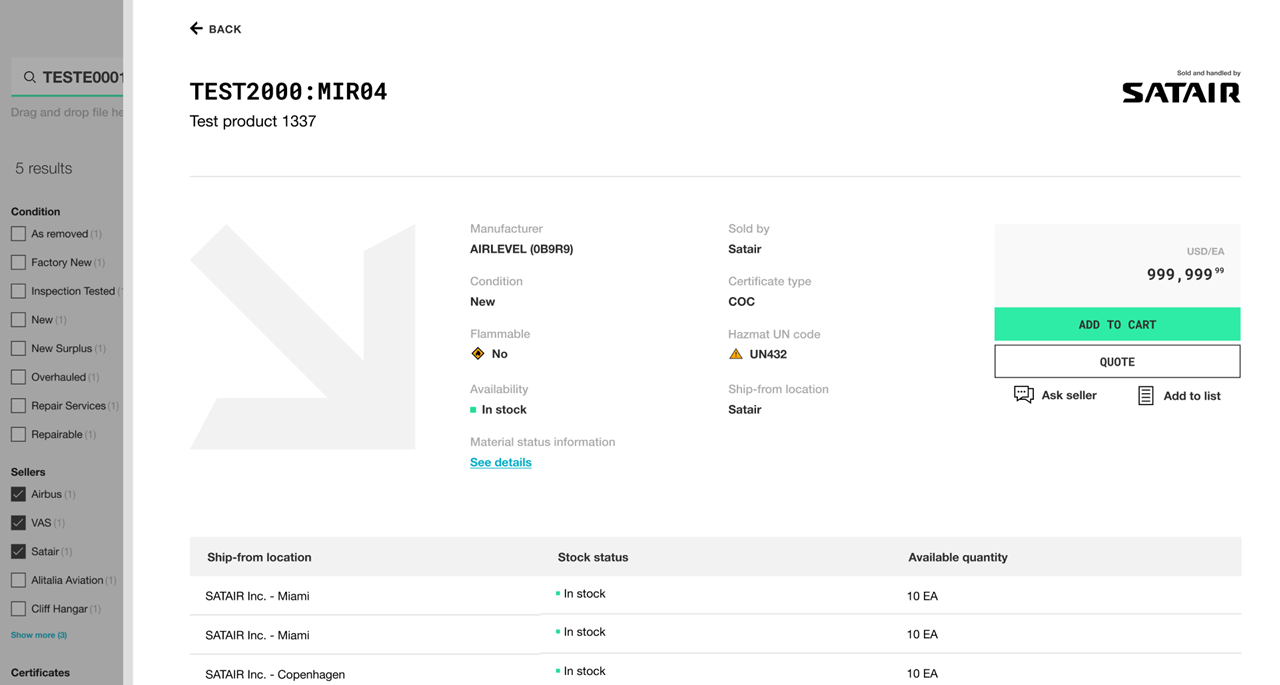
Task: Click the back arrow icon
Action: [196, 28]
